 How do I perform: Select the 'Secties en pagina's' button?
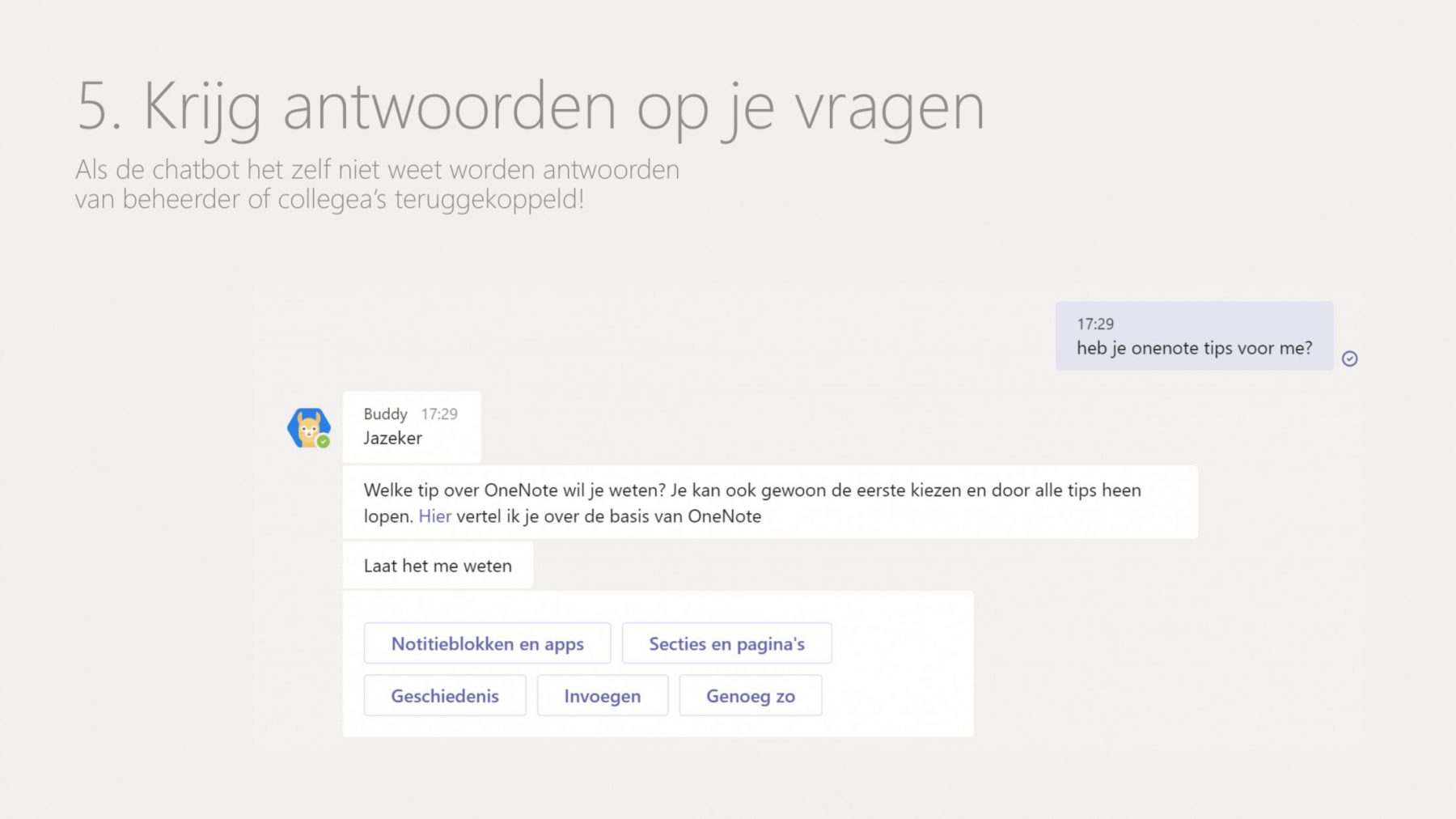pyautogui.click(x=726, y=643)
